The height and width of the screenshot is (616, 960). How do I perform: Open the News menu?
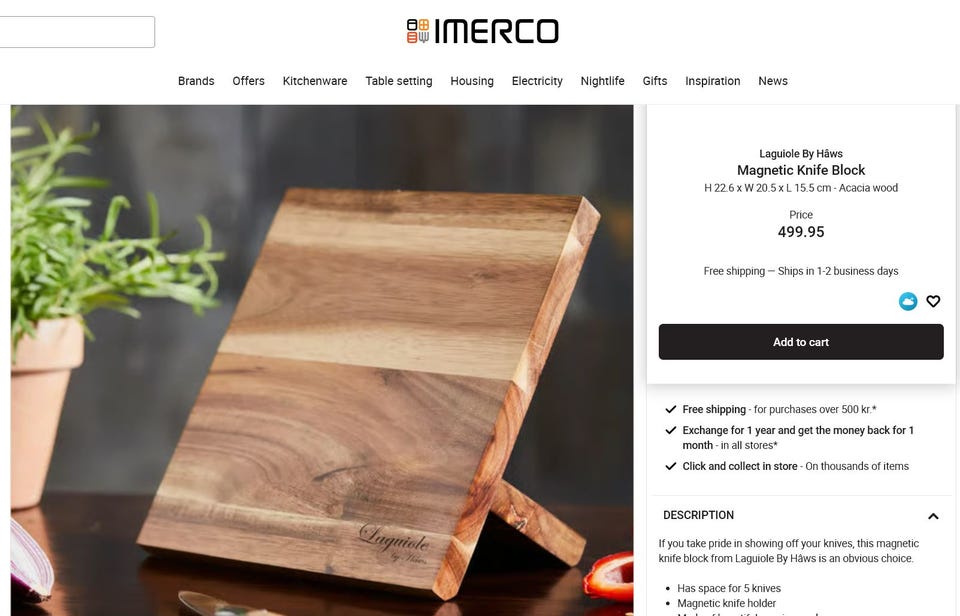(773, 81)
